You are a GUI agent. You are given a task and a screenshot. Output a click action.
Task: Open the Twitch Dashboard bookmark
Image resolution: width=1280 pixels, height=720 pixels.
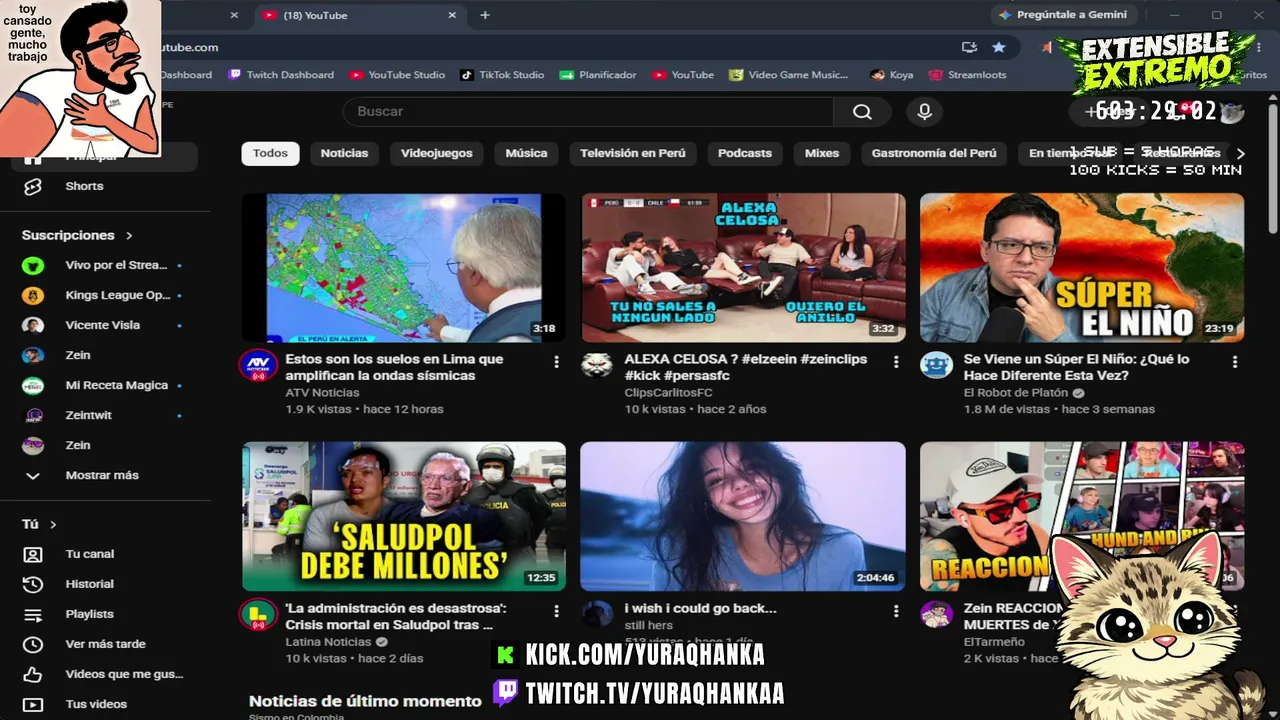pos(281,75)
